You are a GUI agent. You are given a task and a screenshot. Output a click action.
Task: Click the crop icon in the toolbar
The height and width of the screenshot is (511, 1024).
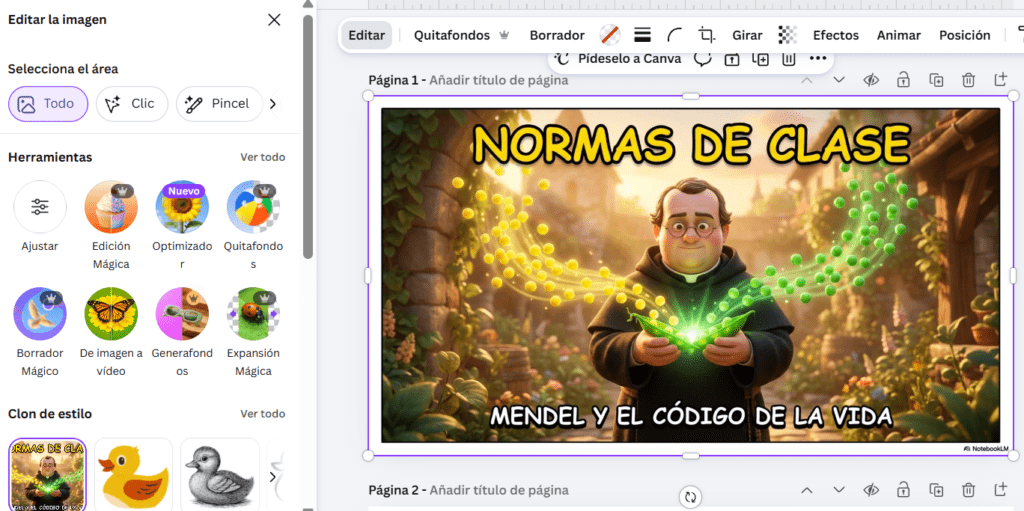coord(706,35)
